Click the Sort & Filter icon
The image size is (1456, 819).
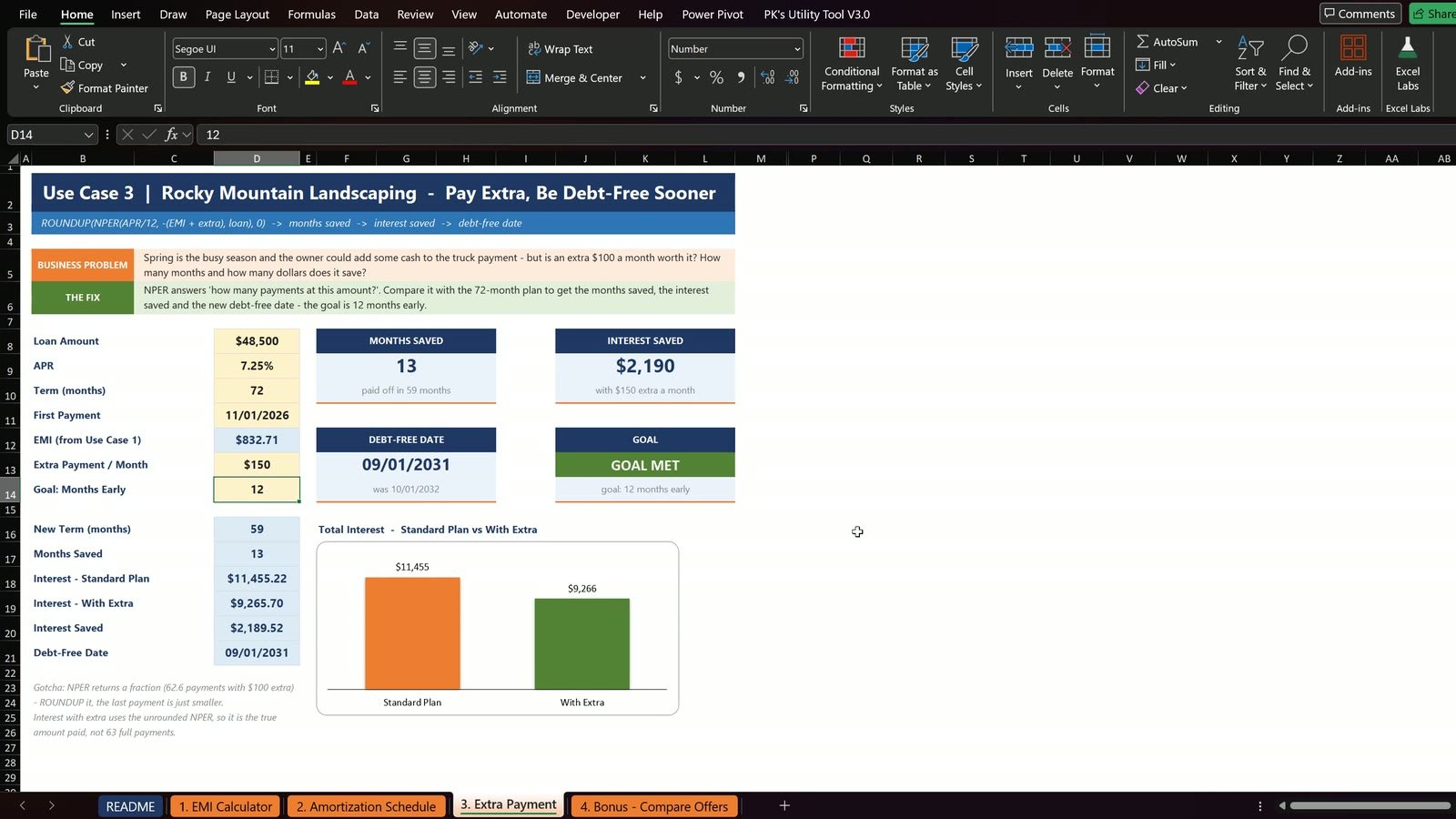point(1250,47)
